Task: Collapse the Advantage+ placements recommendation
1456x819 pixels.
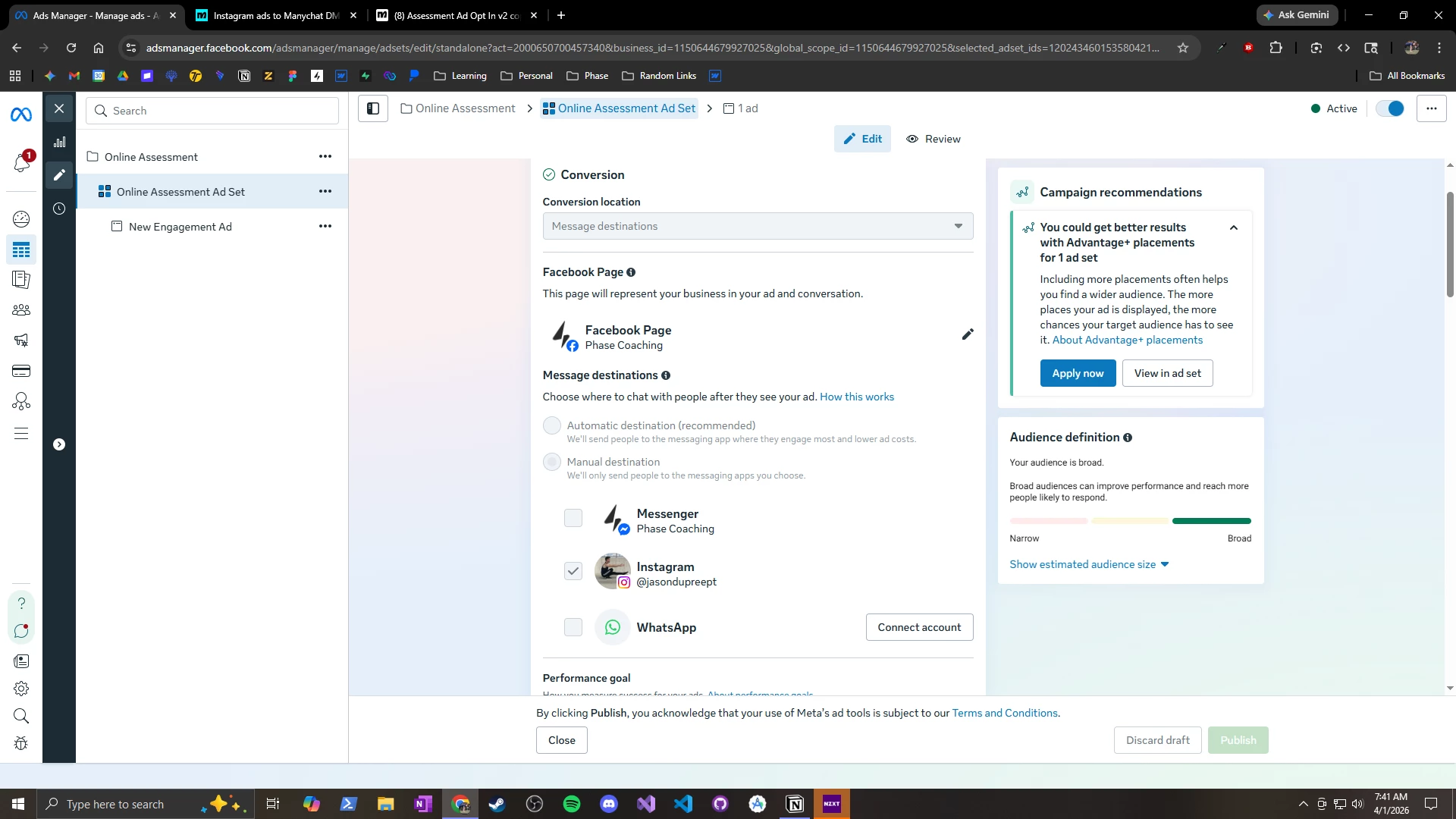Action: point(1234,227)
